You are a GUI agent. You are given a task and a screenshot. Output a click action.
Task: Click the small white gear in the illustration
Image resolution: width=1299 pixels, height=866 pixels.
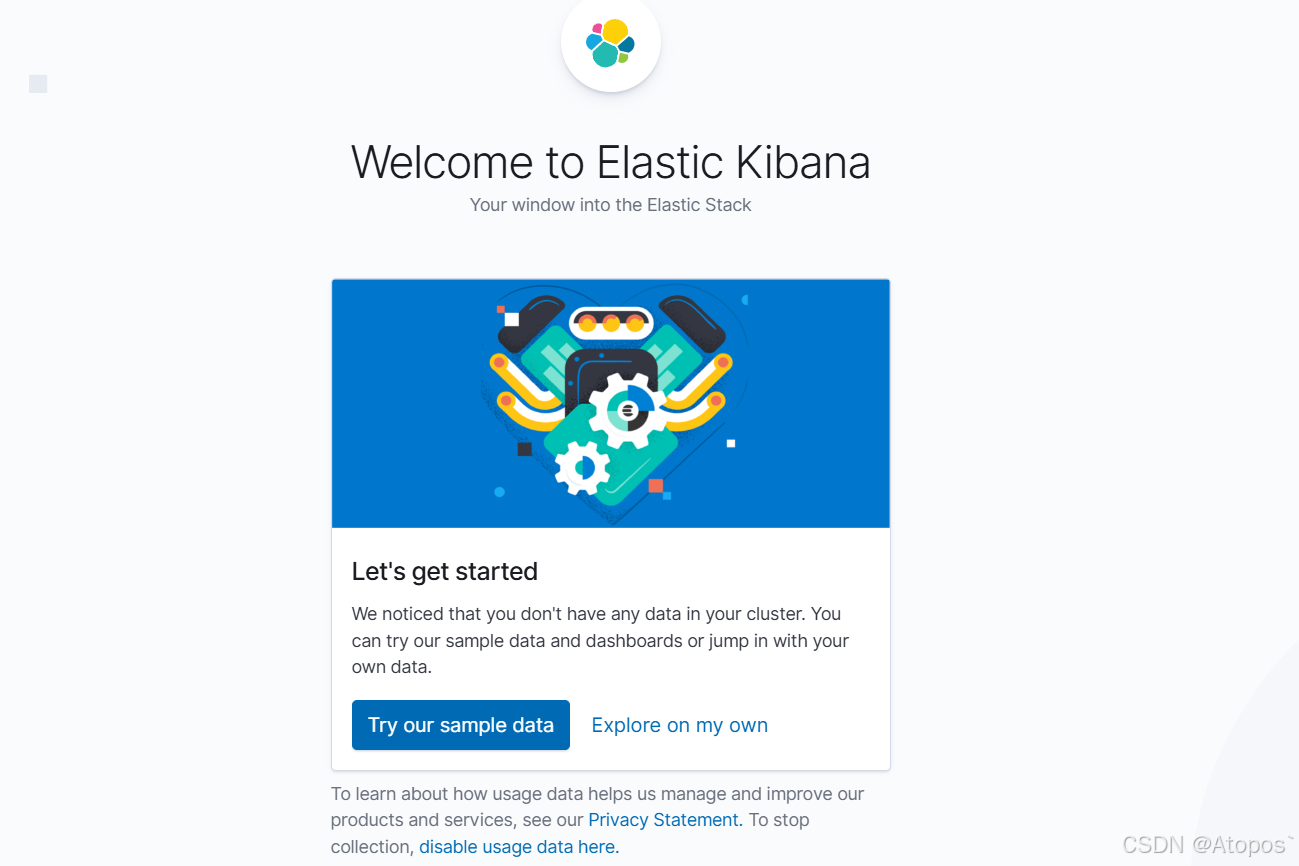582,468
